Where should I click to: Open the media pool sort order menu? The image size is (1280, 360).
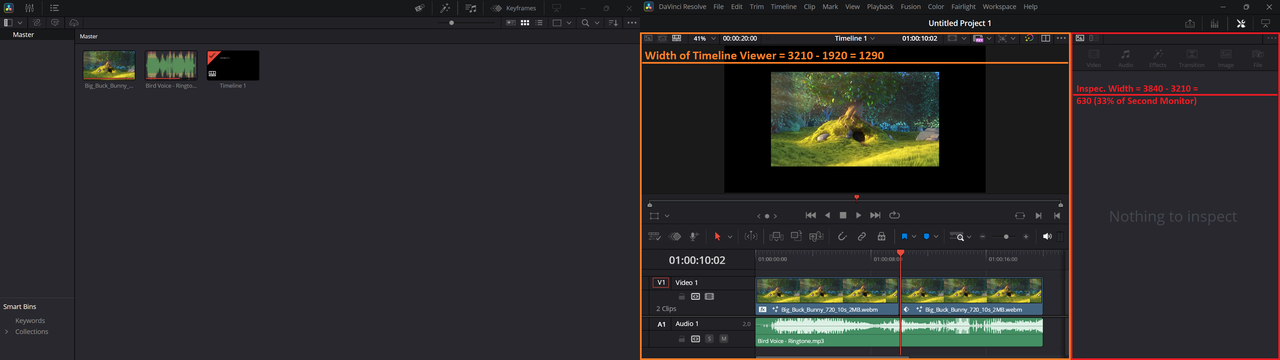(613, 22)
